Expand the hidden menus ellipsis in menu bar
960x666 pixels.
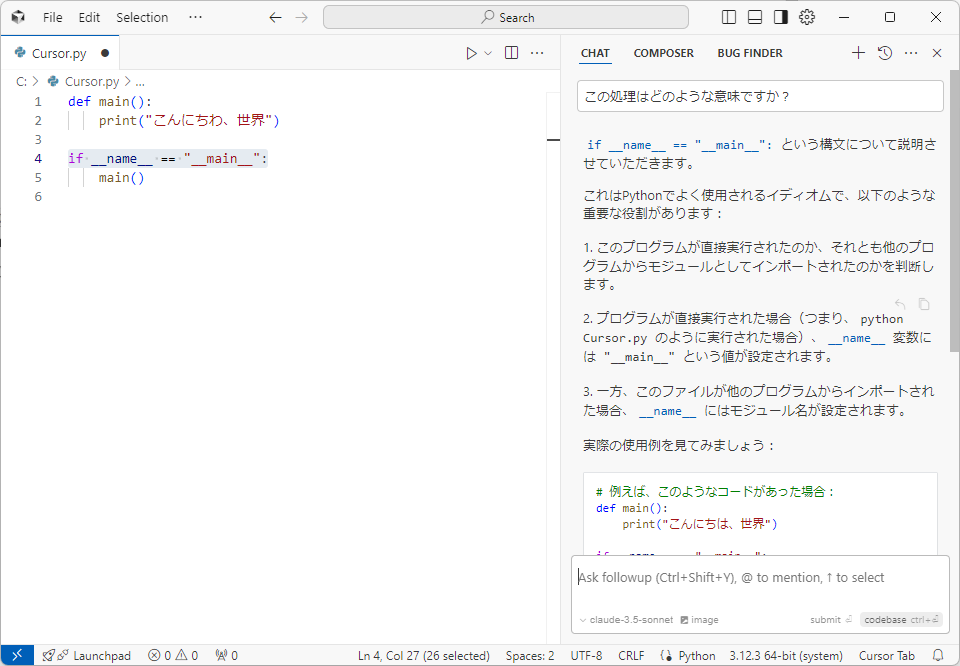coord(195,17)
